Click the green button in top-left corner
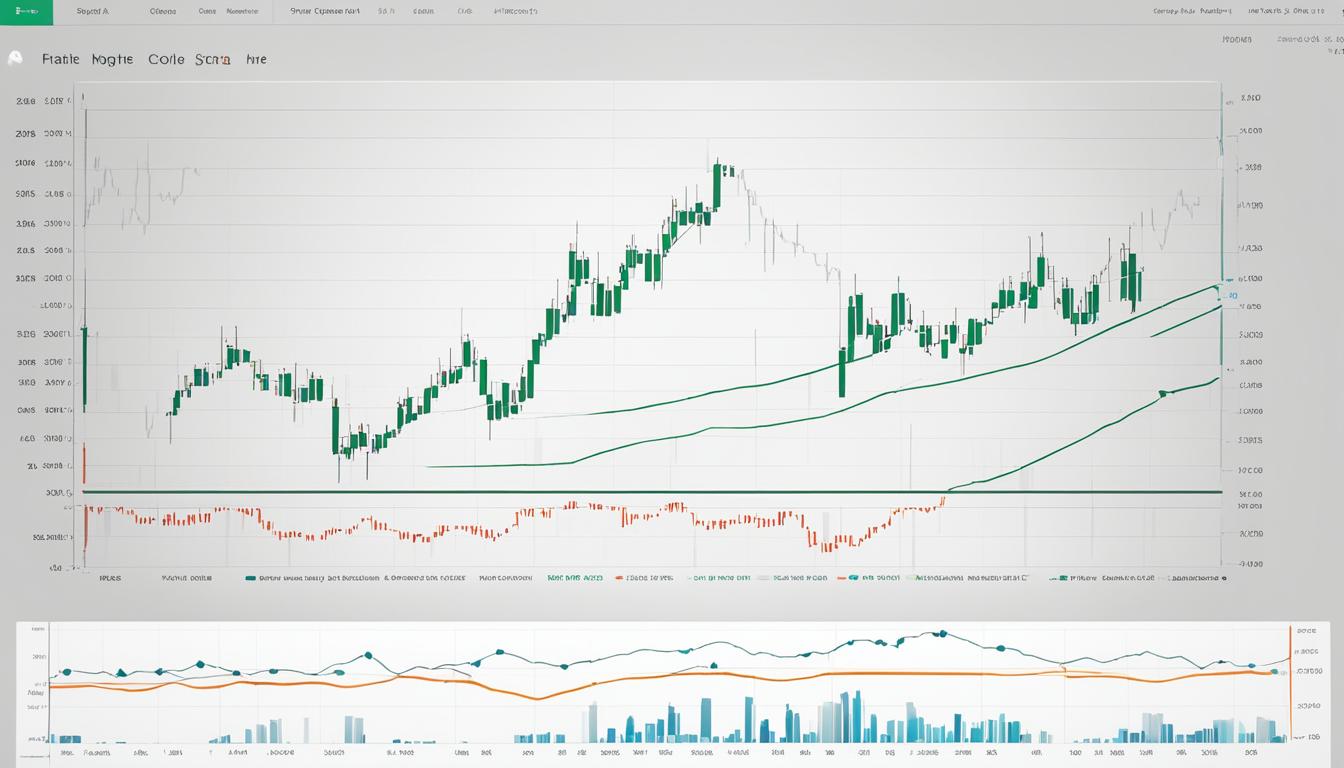The height and width of the screenshot is (768, 1344). click(x=26, y=12)
